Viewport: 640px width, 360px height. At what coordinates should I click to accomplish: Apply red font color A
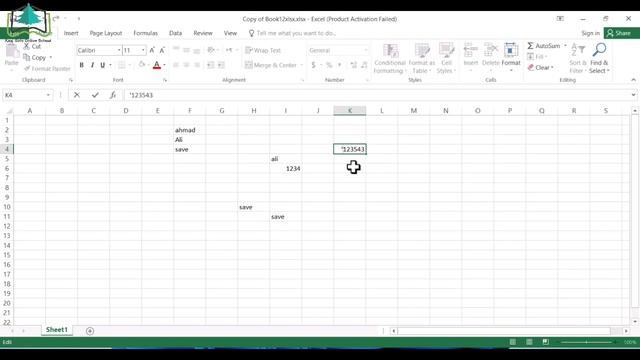157,65
